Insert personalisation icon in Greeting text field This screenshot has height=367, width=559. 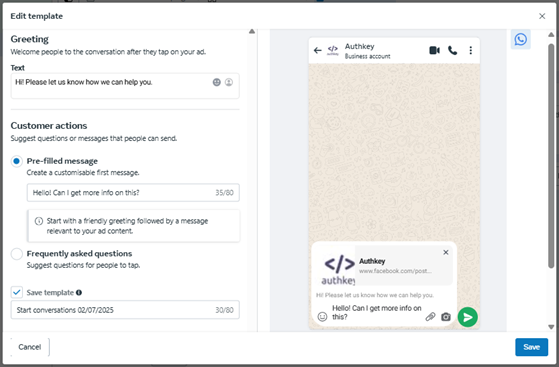tap(229, 82)
